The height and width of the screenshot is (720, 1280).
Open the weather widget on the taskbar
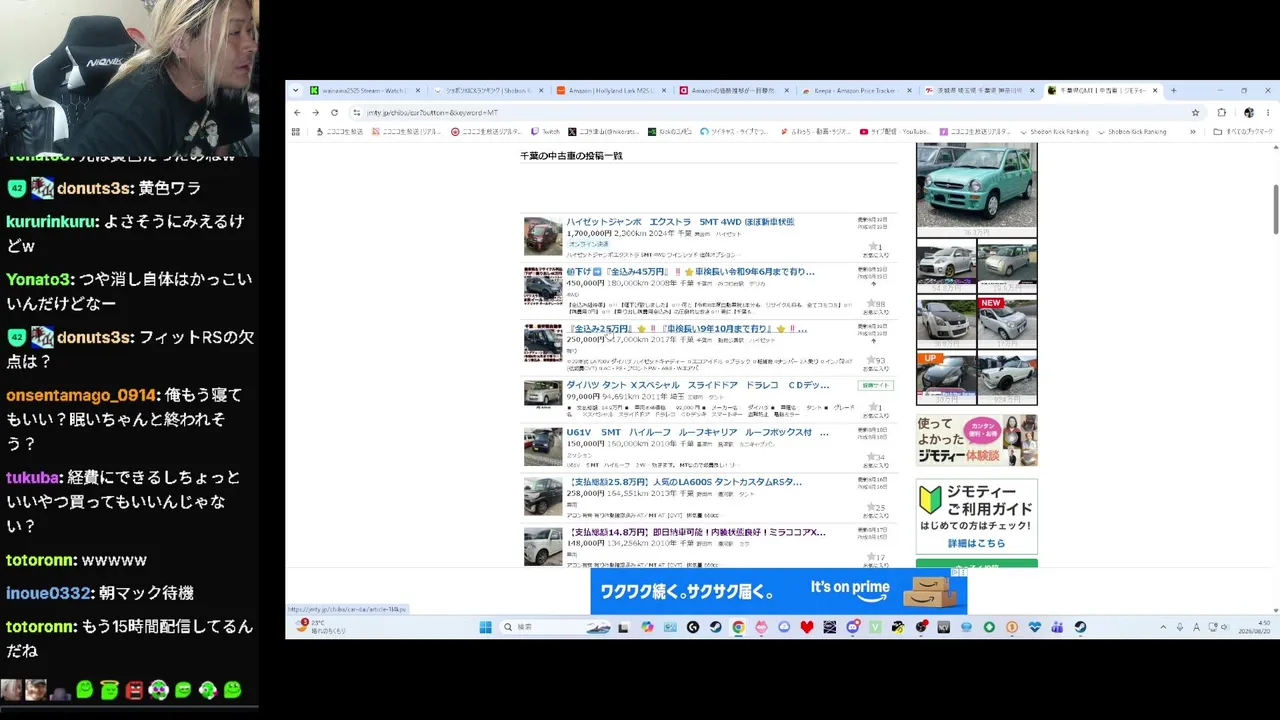click(322, 627)
